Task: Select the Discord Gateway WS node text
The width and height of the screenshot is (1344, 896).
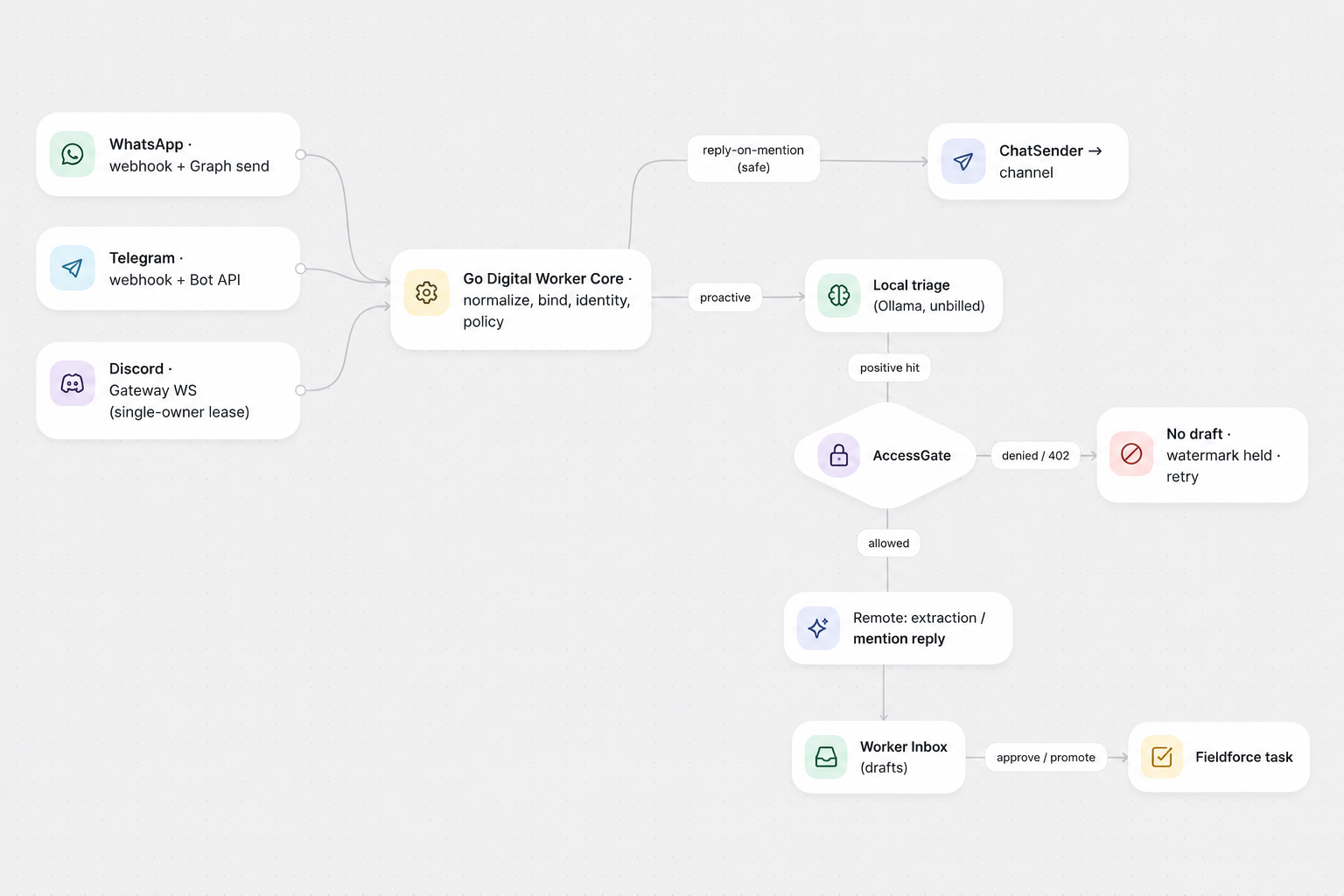Action: click(179, 390)
